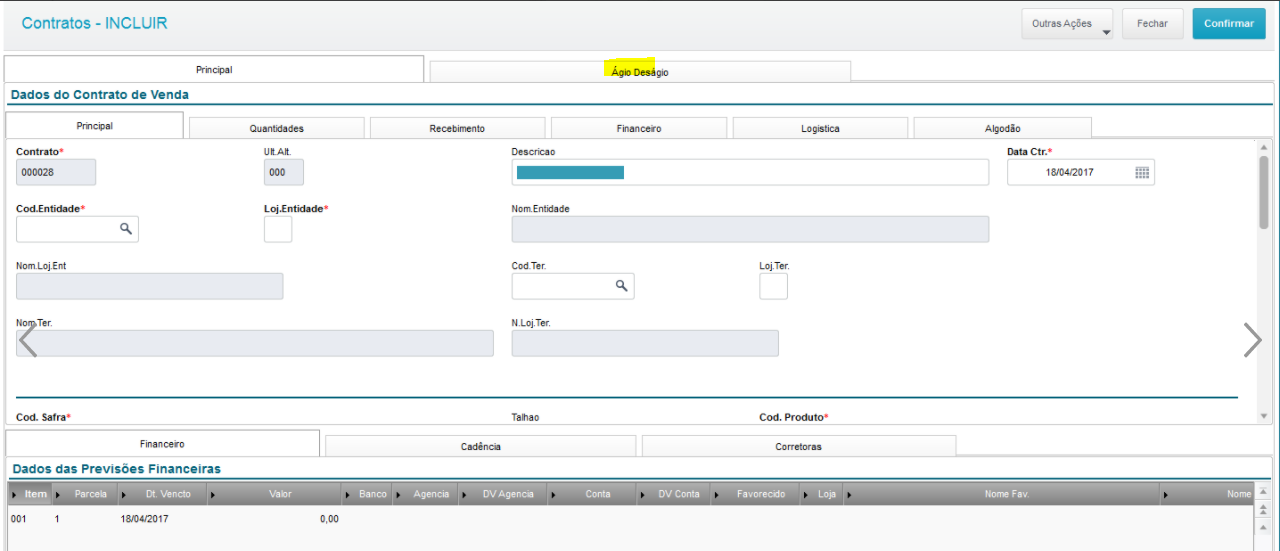Switch to the Corretoras tab
The image size is (1280, 551).
pyautogui.click(x=798, y=446)
